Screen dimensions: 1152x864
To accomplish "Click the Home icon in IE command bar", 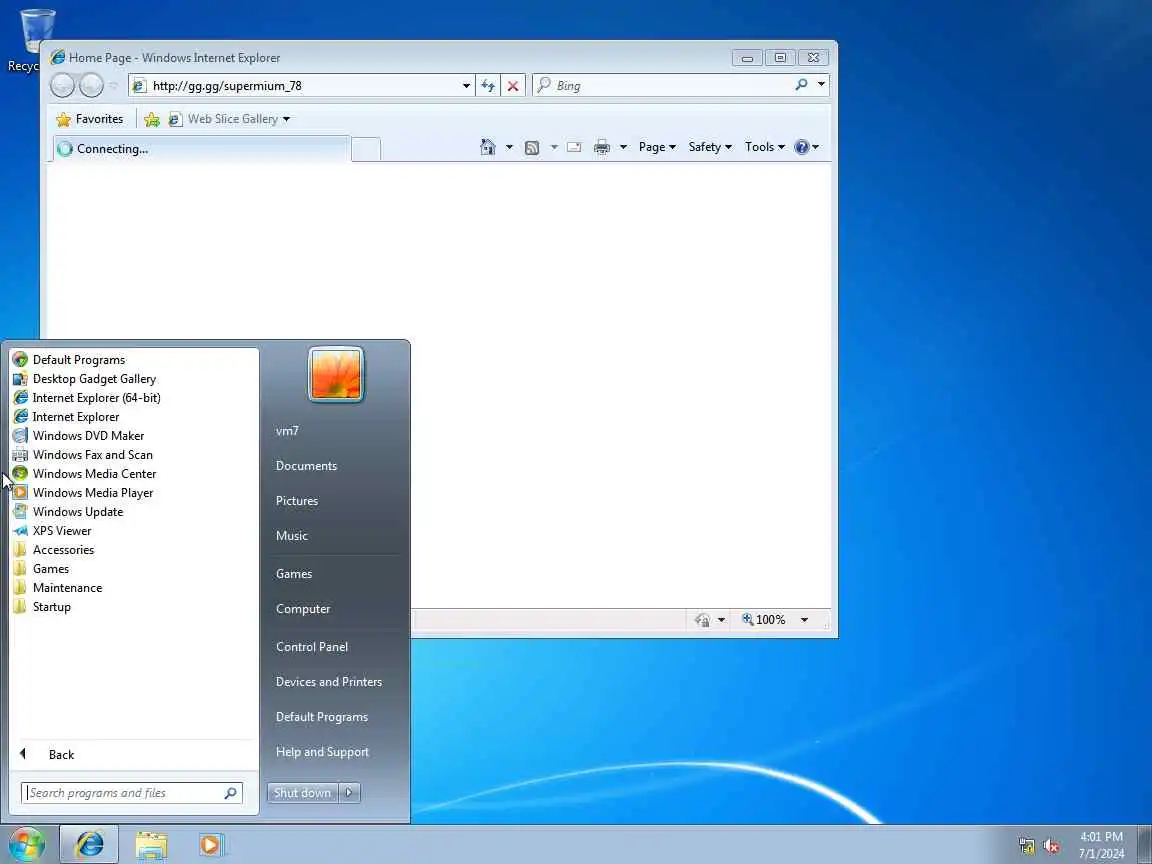I will tap(488, 147).
